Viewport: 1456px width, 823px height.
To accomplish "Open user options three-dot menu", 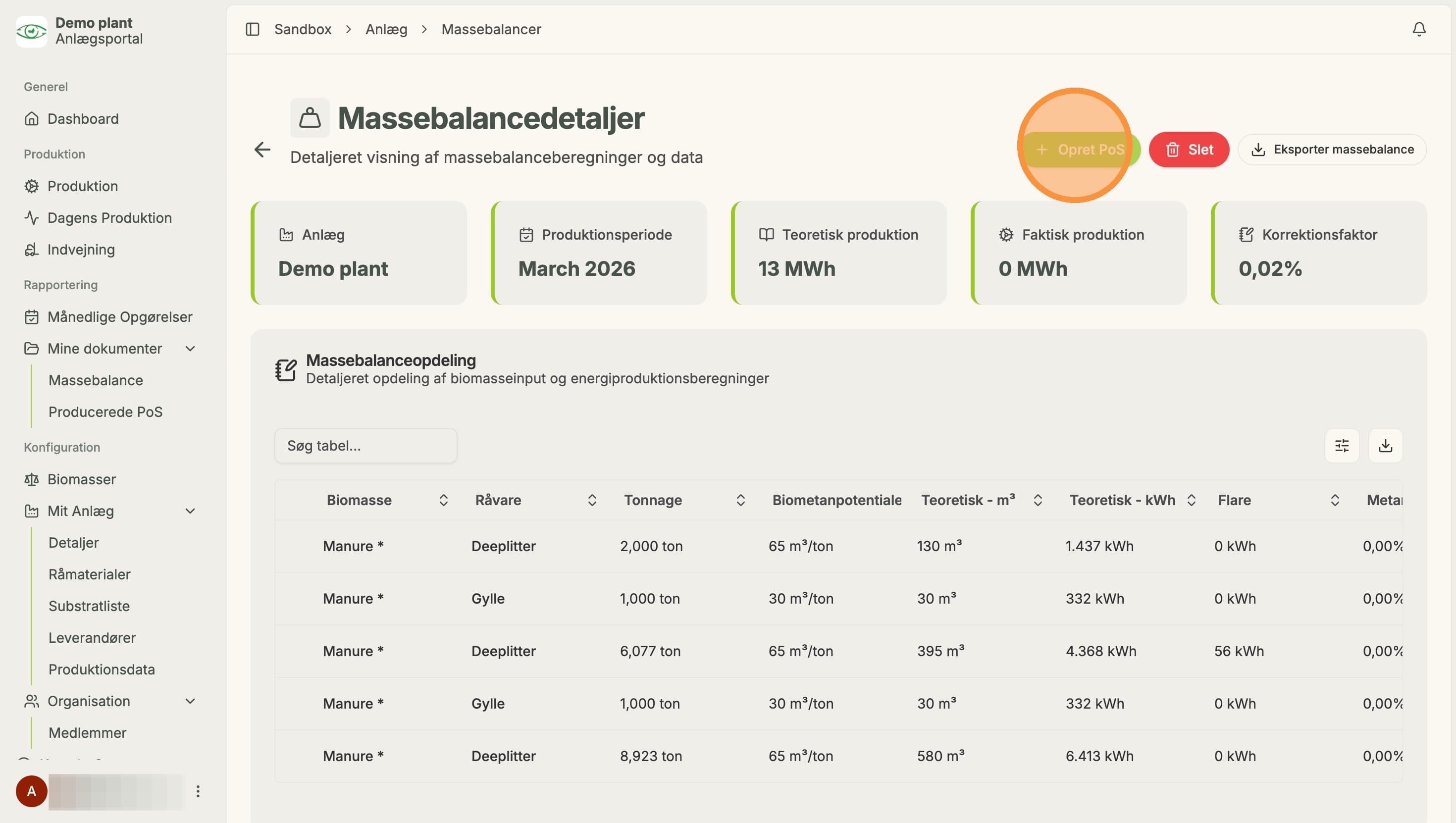I will [x=198, y=791].
